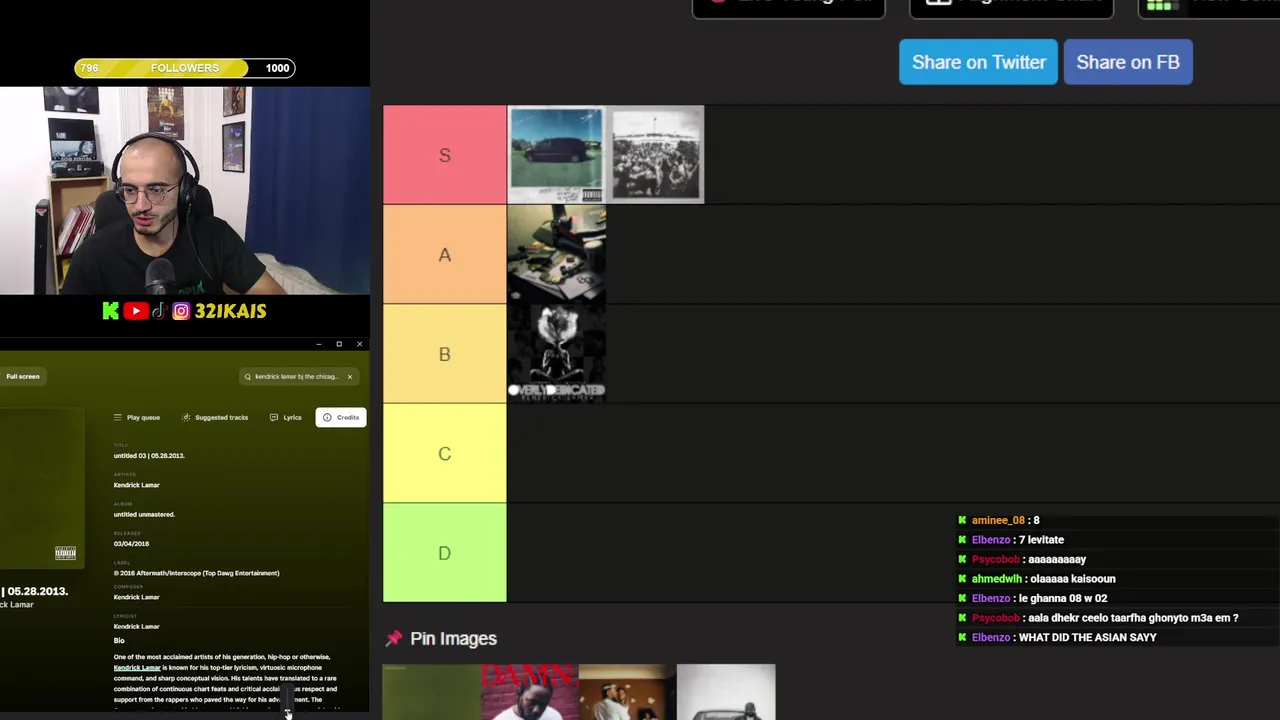Open the Credits tab

pyautogui.click(x=341, y=417)
